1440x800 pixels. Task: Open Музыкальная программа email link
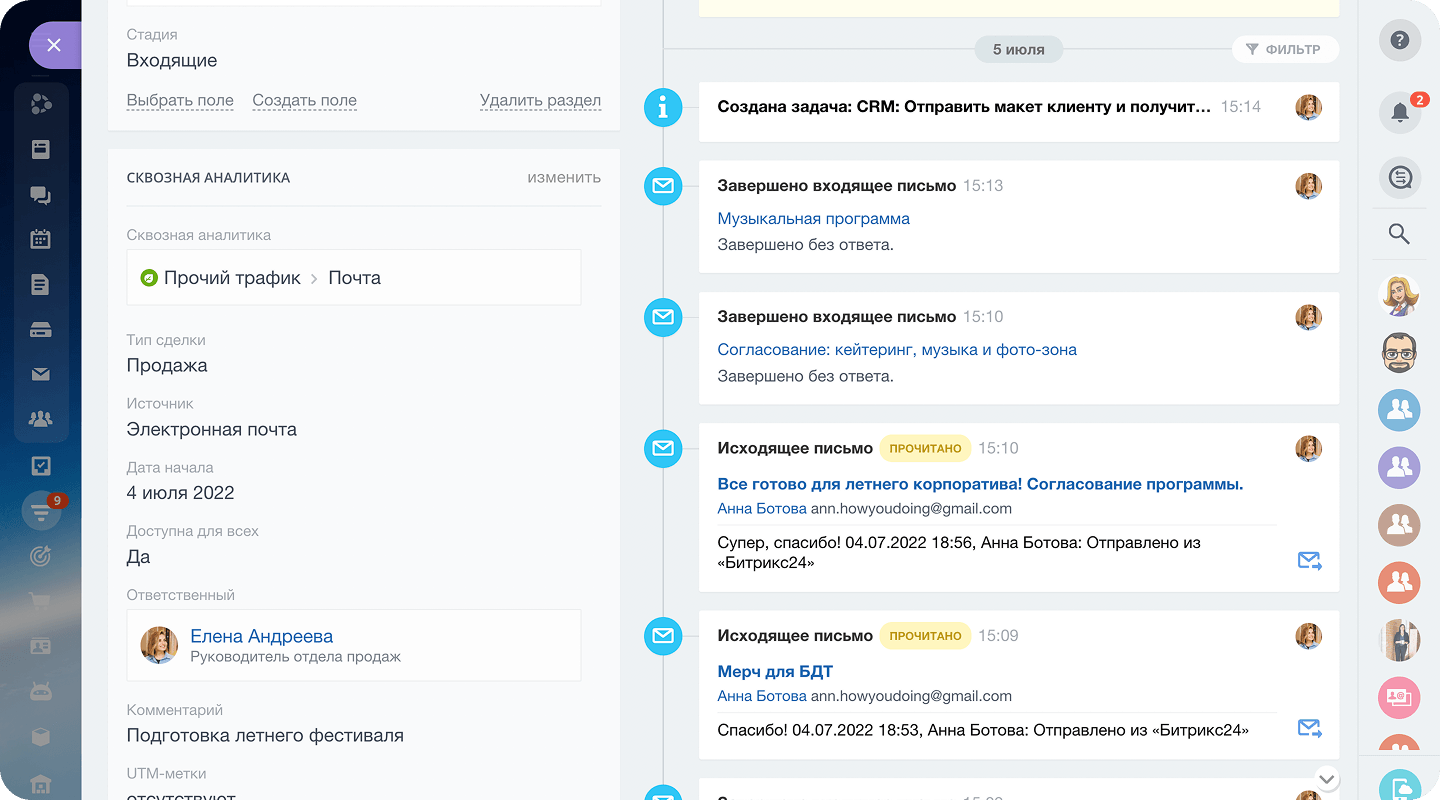click(x=813, y=218)
